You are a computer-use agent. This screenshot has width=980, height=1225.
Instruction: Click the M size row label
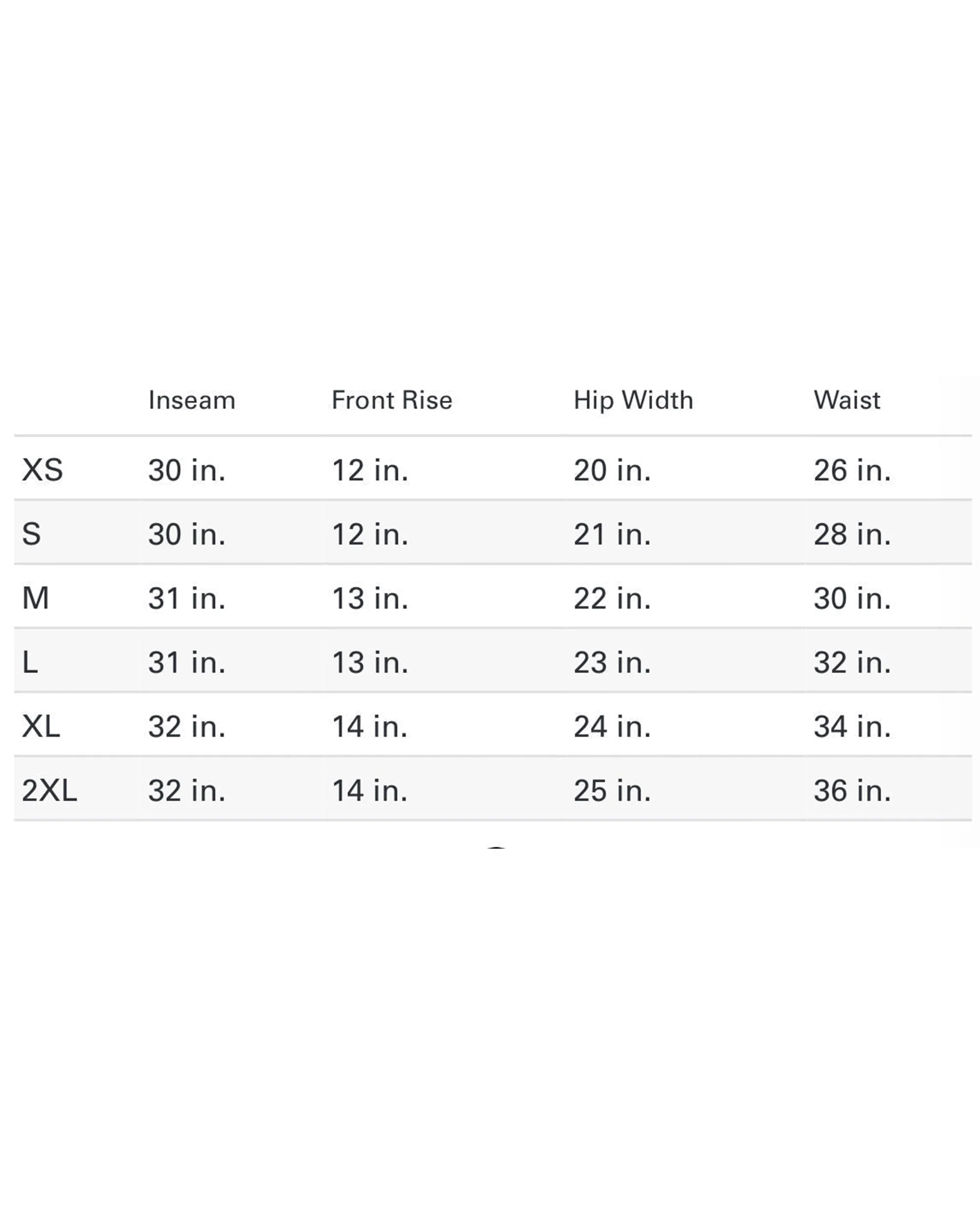[x=35, y=598]
